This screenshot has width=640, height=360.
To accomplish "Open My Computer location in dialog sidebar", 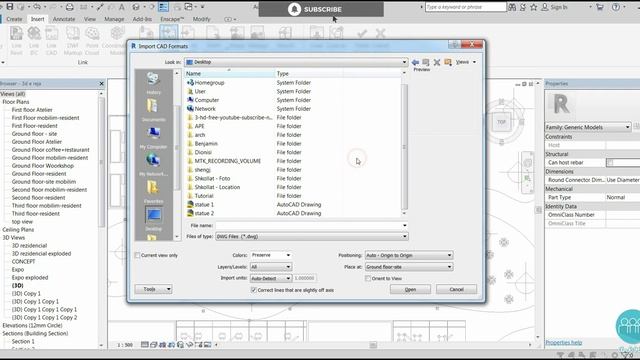I will click(153, 137).
